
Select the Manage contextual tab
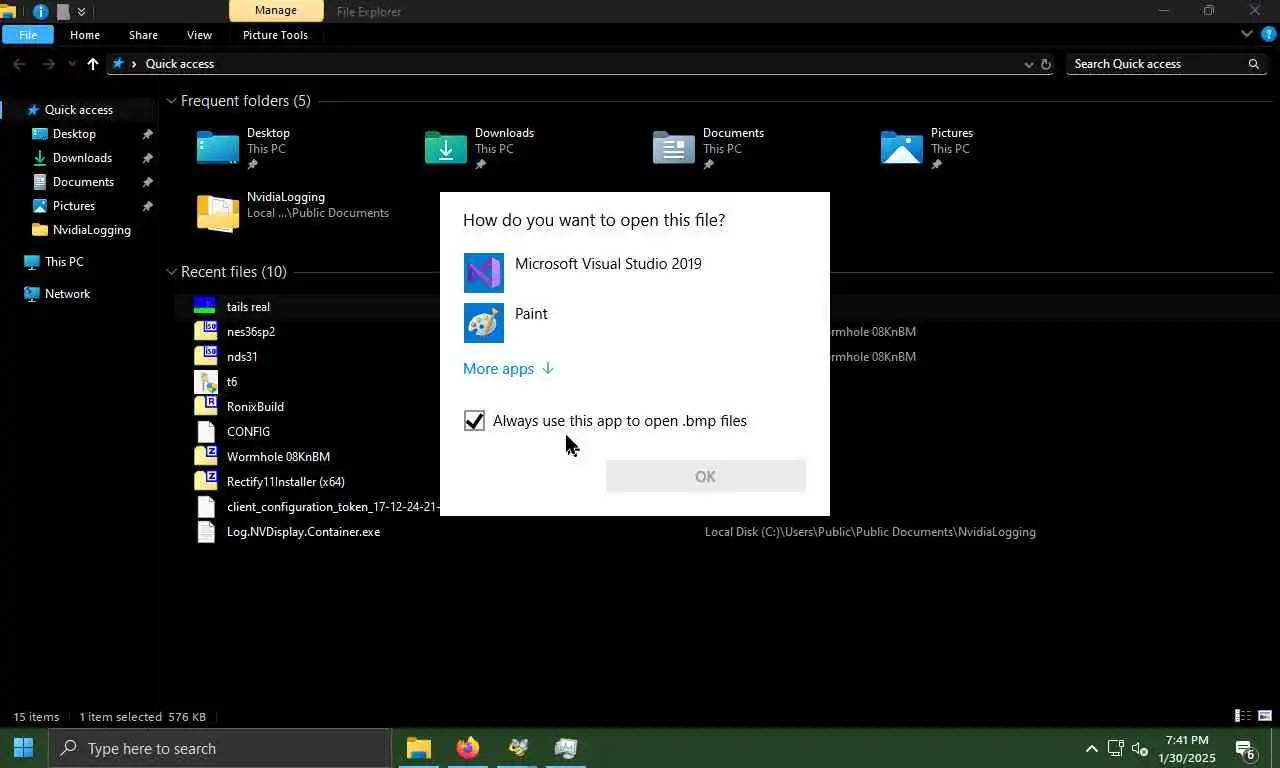[x=275, y=11]
